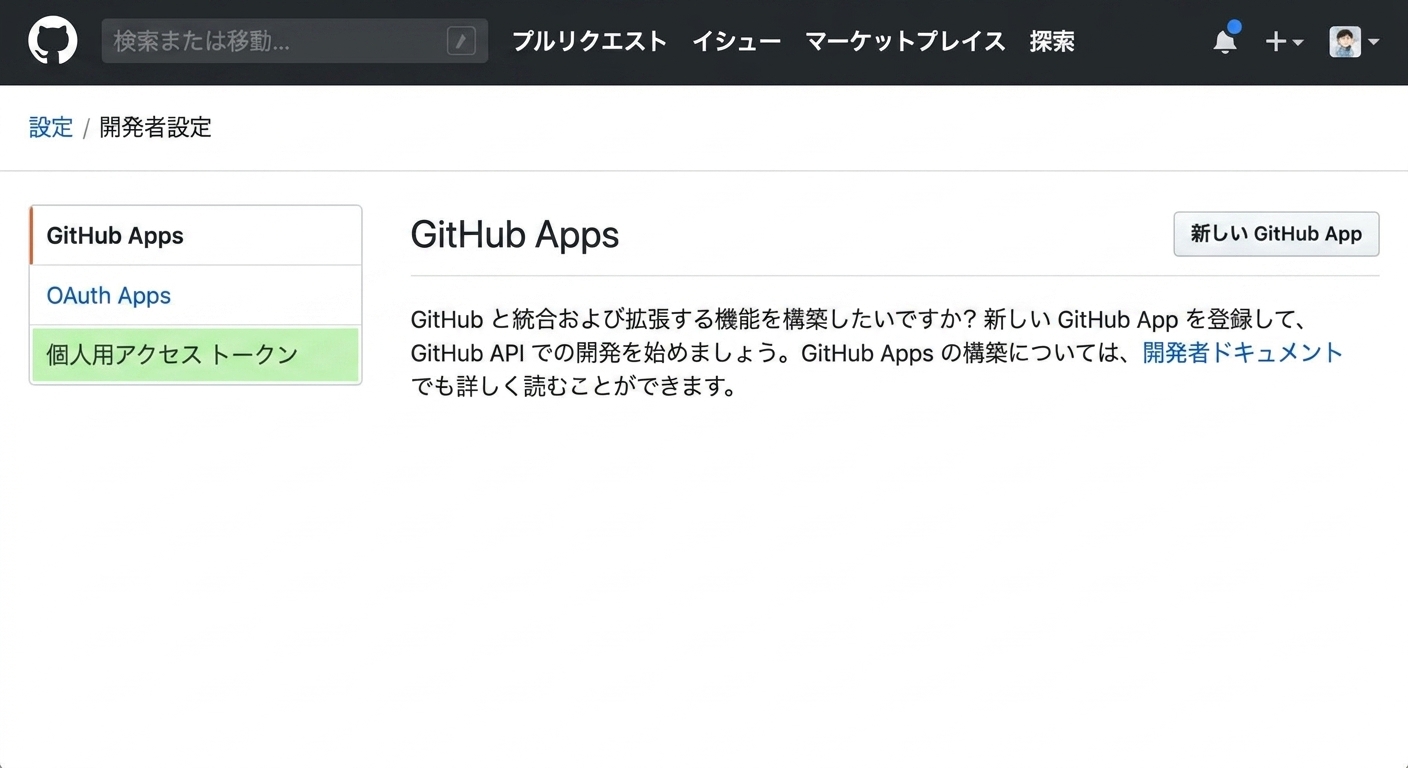Click the slash shortcut icon in search

pyautogui.click(x=461, y=41)
